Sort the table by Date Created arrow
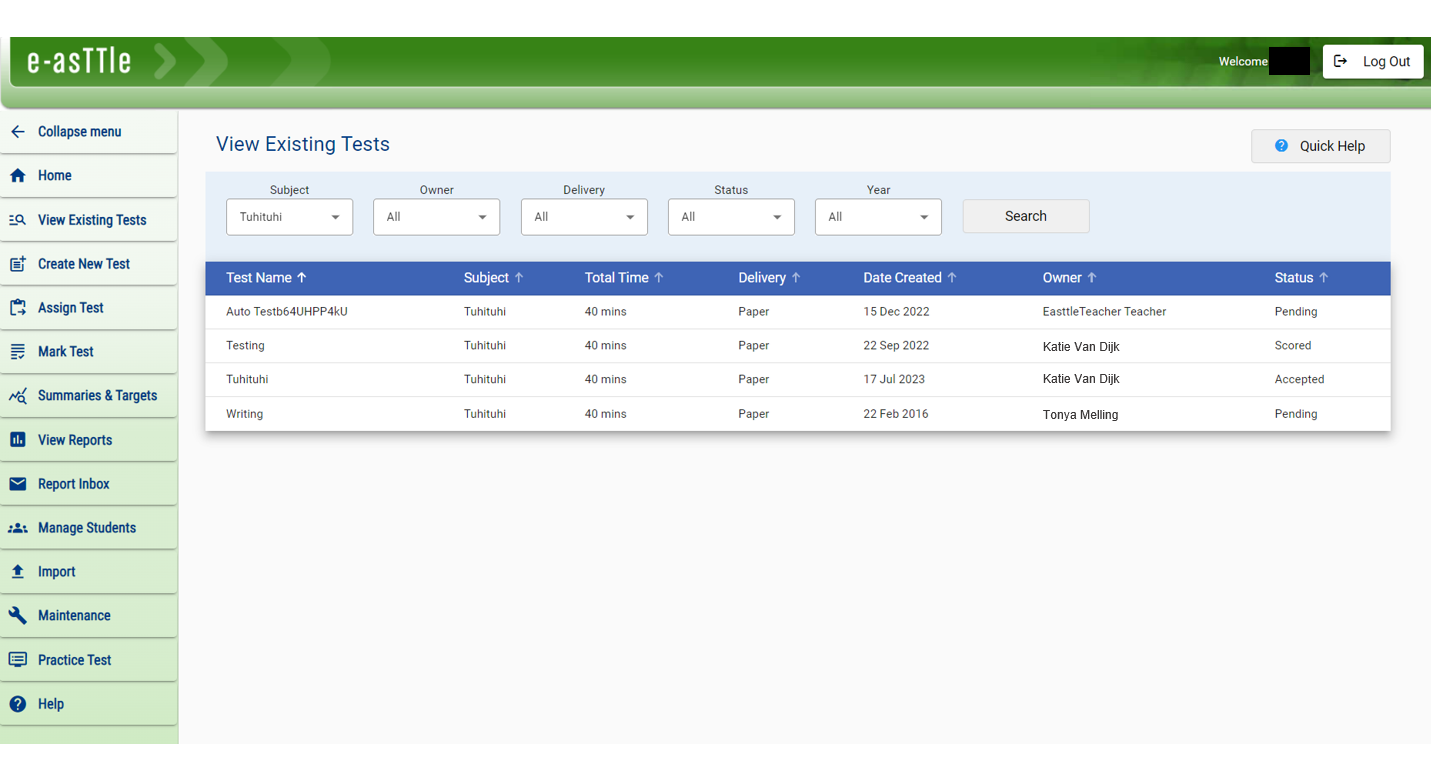Screen dimensions: 1431x774 [952, 278]
